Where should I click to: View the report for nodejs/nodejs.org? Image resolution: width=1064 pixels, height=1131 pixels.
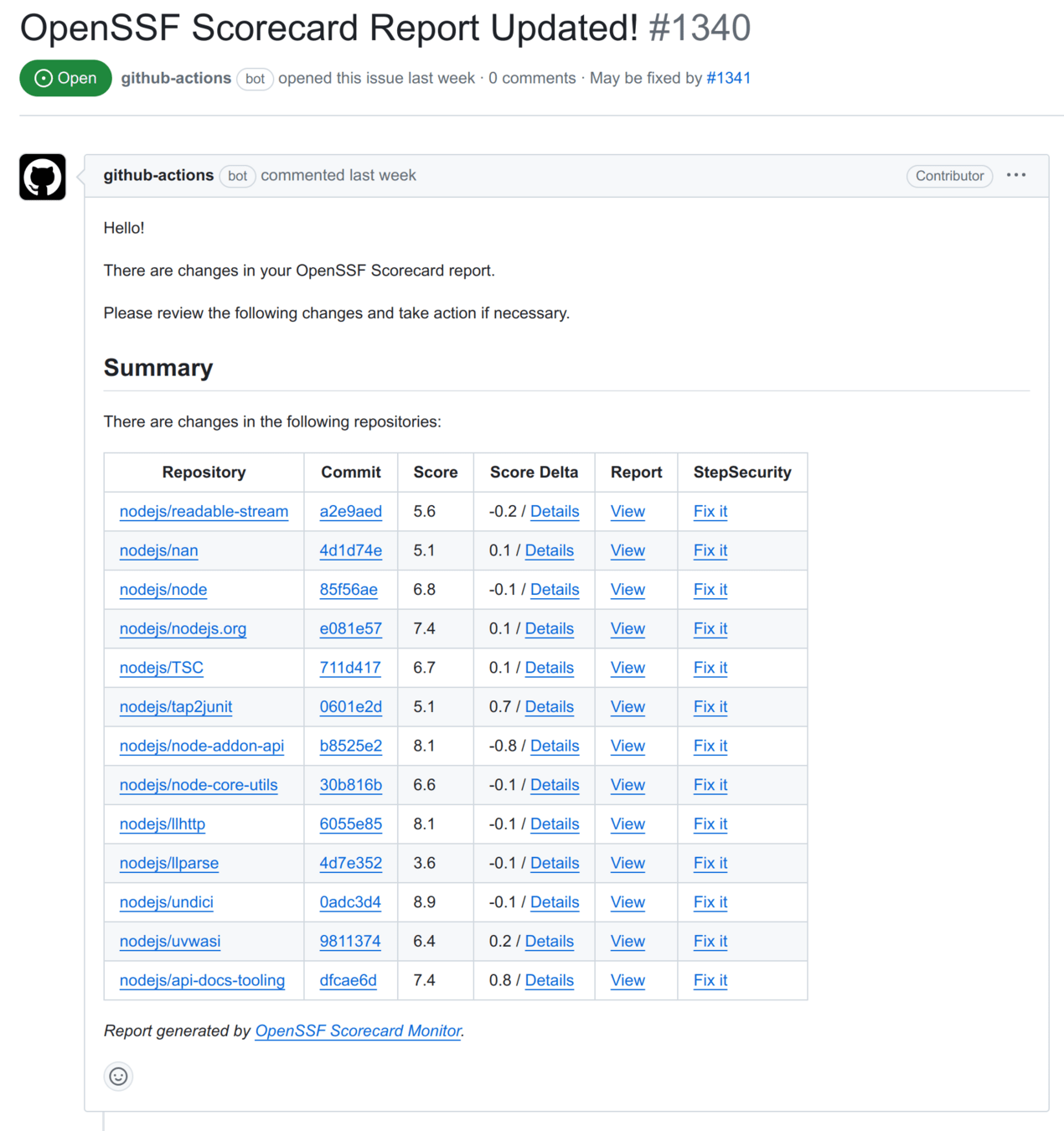pyautogui.click(x=628, y=628)
